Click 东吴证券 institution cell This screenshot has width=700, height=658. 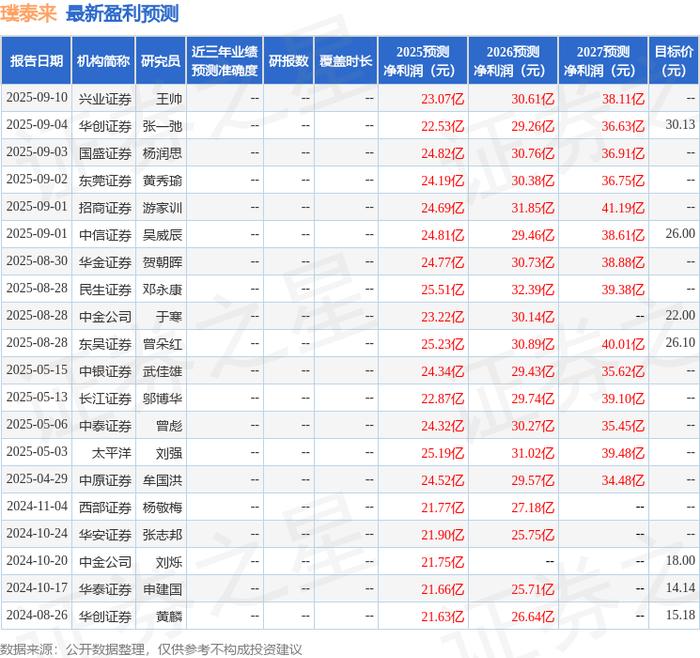click(105, 344)
